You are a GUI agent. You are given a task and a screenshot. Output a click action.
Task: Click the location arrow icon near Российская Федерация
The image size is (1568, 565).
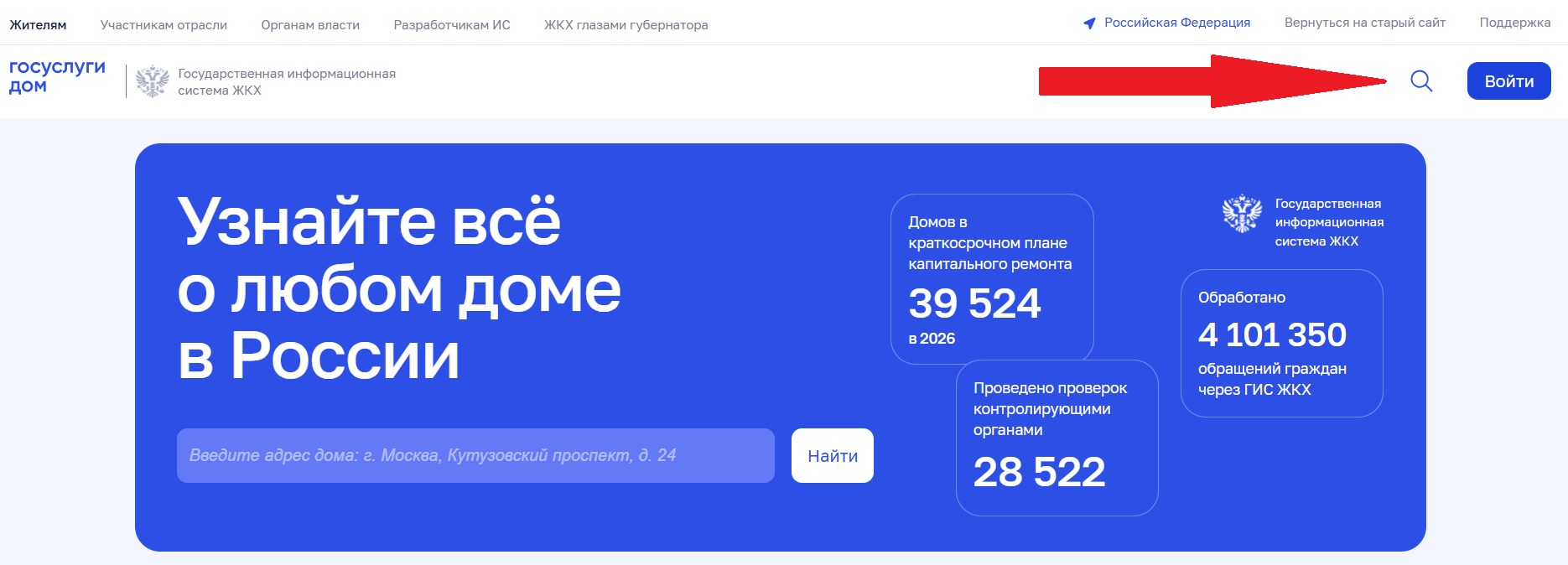[1089, 23]
